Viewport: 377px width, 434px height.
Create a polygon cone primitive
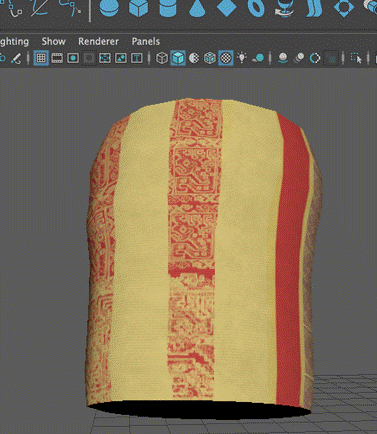(197, 7)
